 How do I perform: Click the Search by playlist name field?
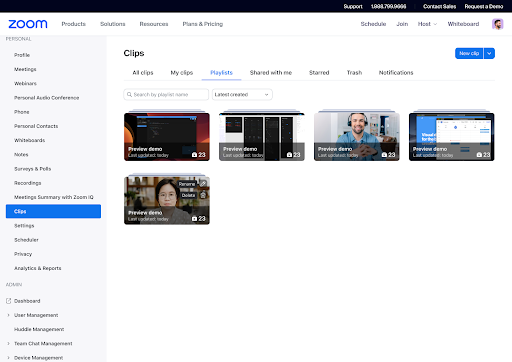tap(166, 95)
